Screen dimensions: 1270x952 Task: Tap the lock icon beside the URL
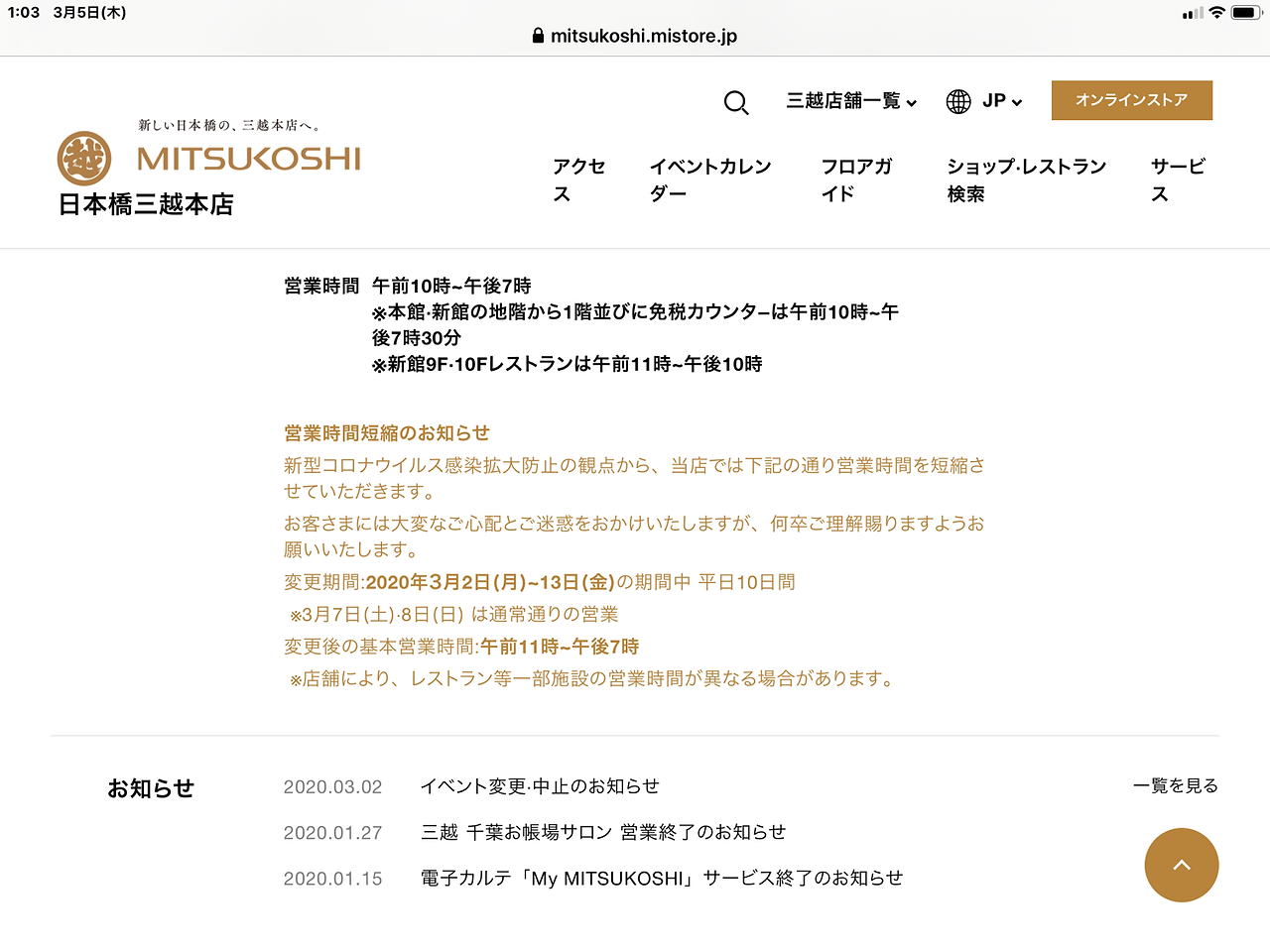click(538, 36)
